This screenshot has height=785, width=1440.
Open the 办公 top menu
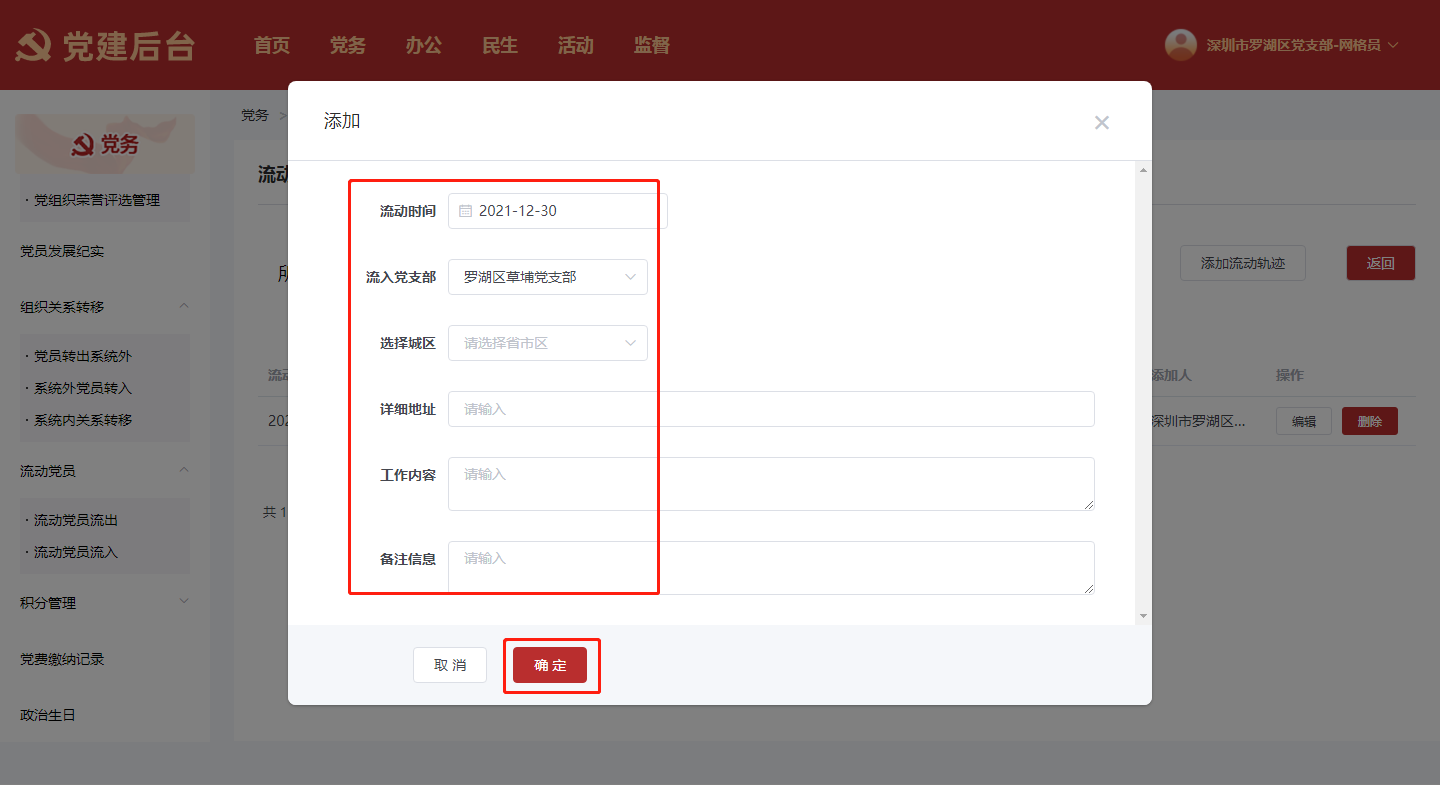423,45
